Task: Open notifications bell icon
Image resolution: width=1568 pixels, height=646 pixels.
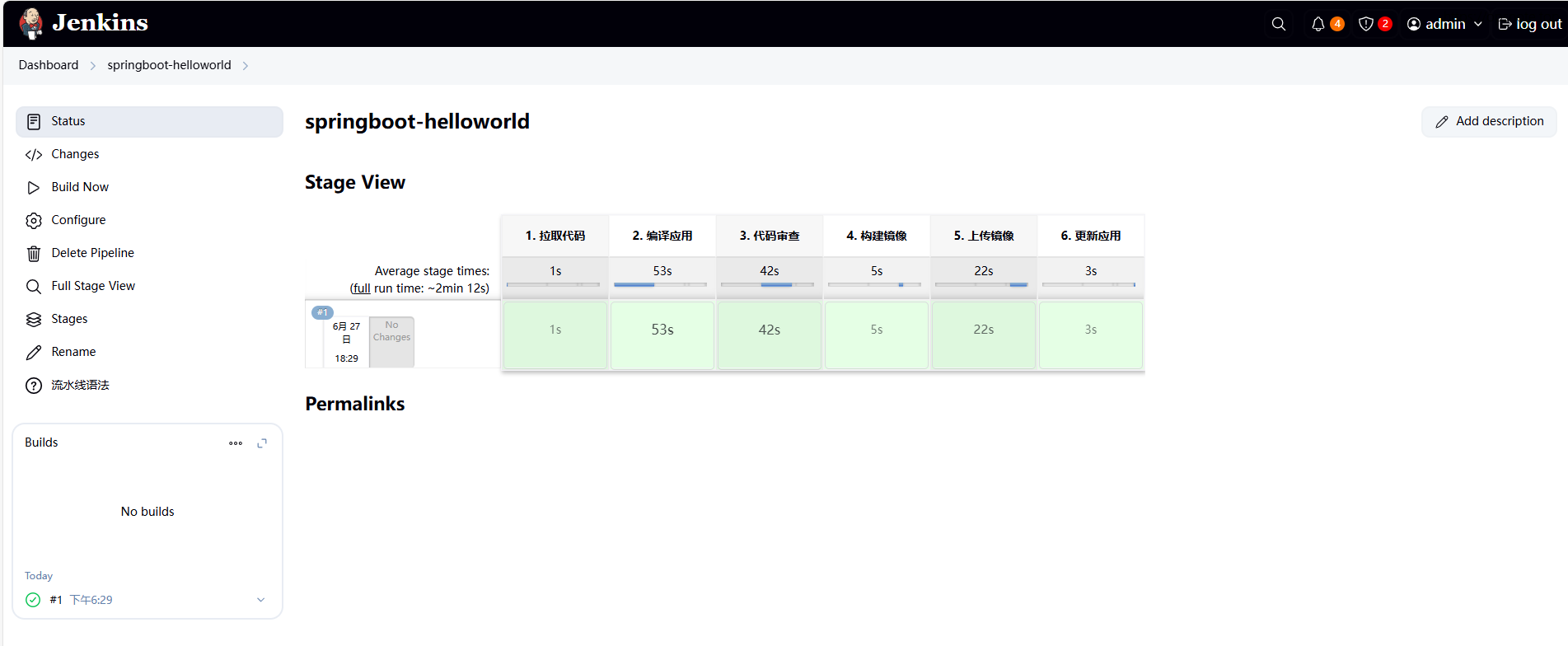Action: 1318,24
